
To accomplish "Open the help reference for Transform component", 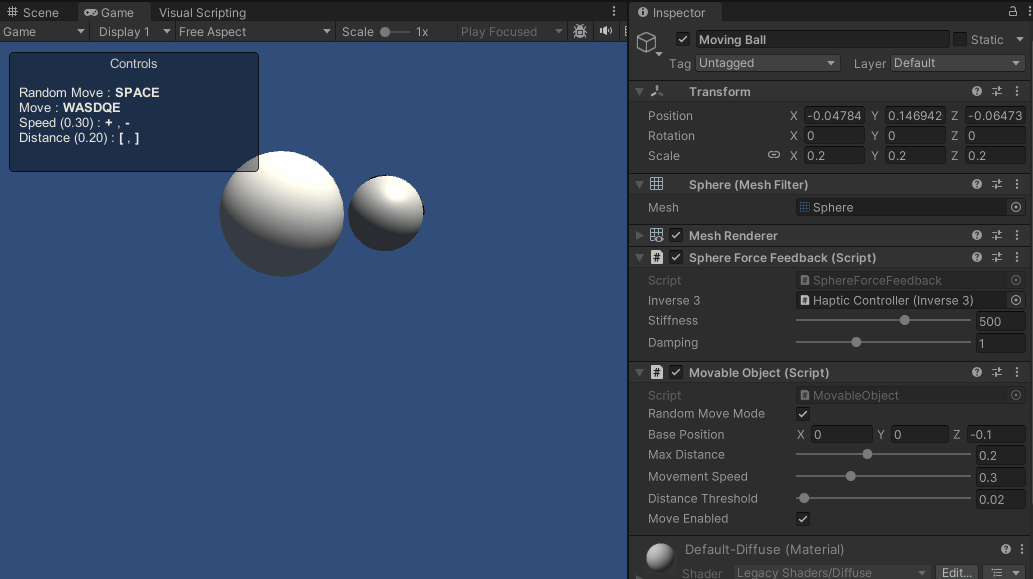I will pos(977,91).
